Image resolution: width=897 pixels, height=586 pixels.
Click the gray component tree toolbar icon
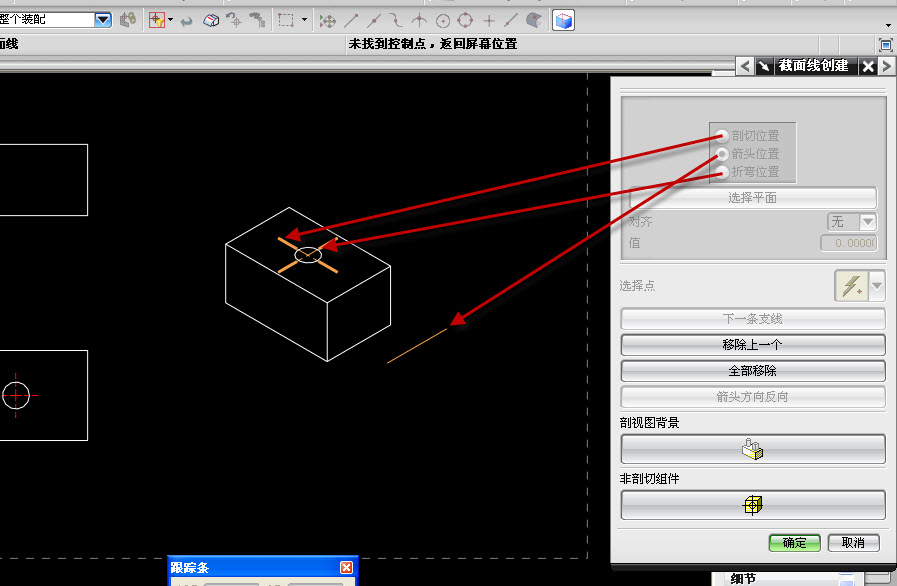[257, 21]
